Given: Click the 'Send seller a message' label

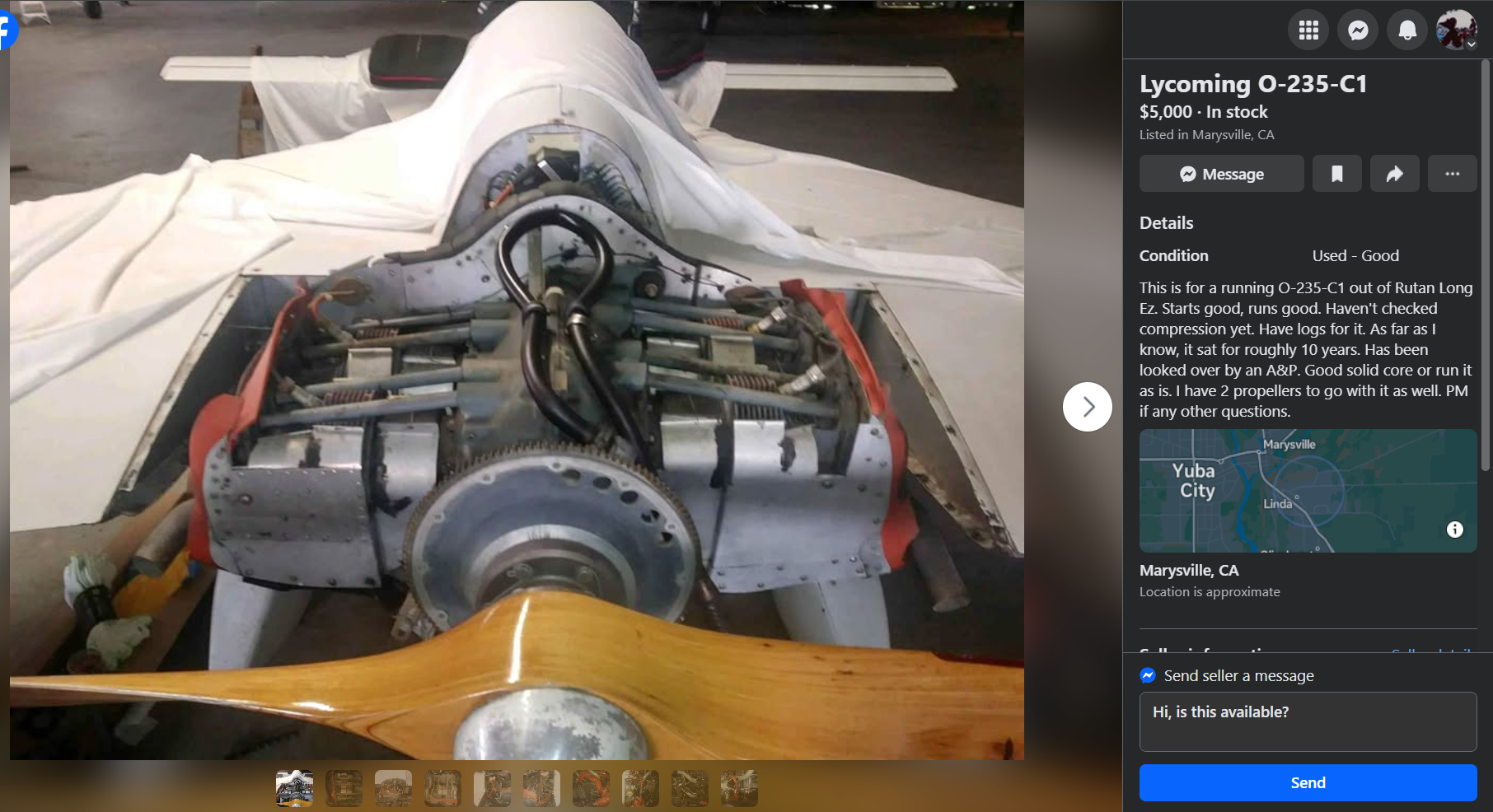Looking at the screenshot, I should pos(1238,676).
